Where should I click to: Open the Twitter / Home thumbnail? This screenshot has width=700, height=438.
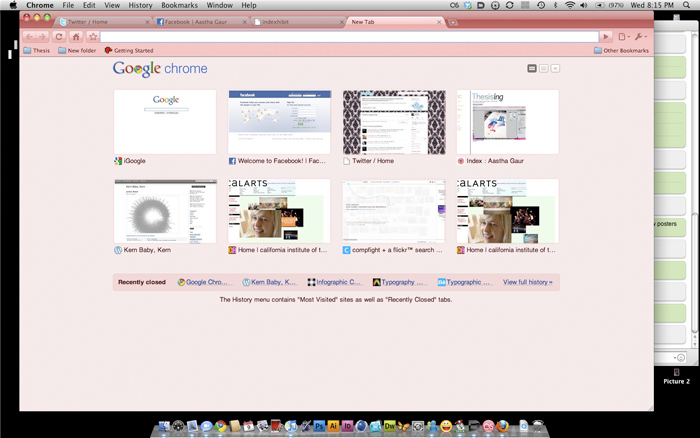[394, 122]
